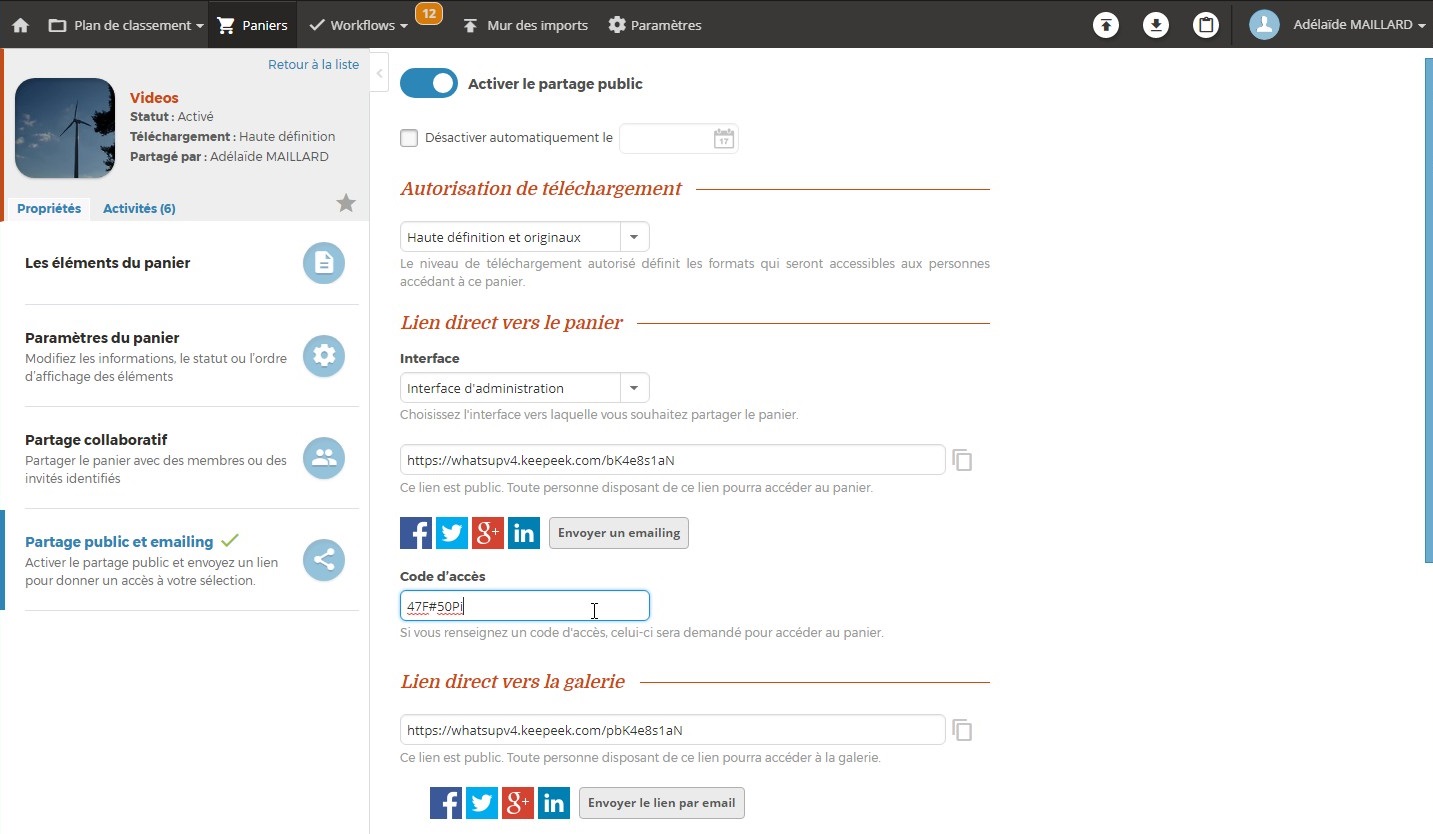Share basket link on LinkedIn
The image size is (1433, 834).
pyautogui.click(x=524, y=533)
